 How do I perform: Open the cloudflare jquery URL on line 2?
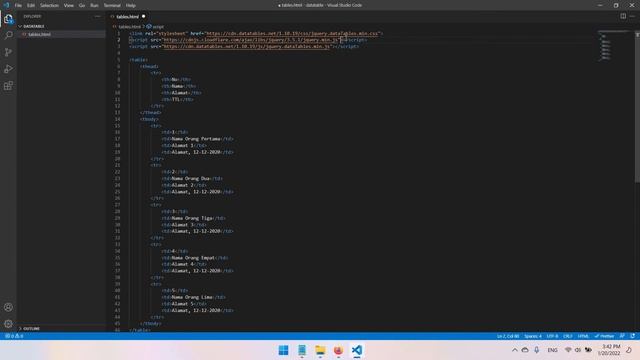coord(251,40)
